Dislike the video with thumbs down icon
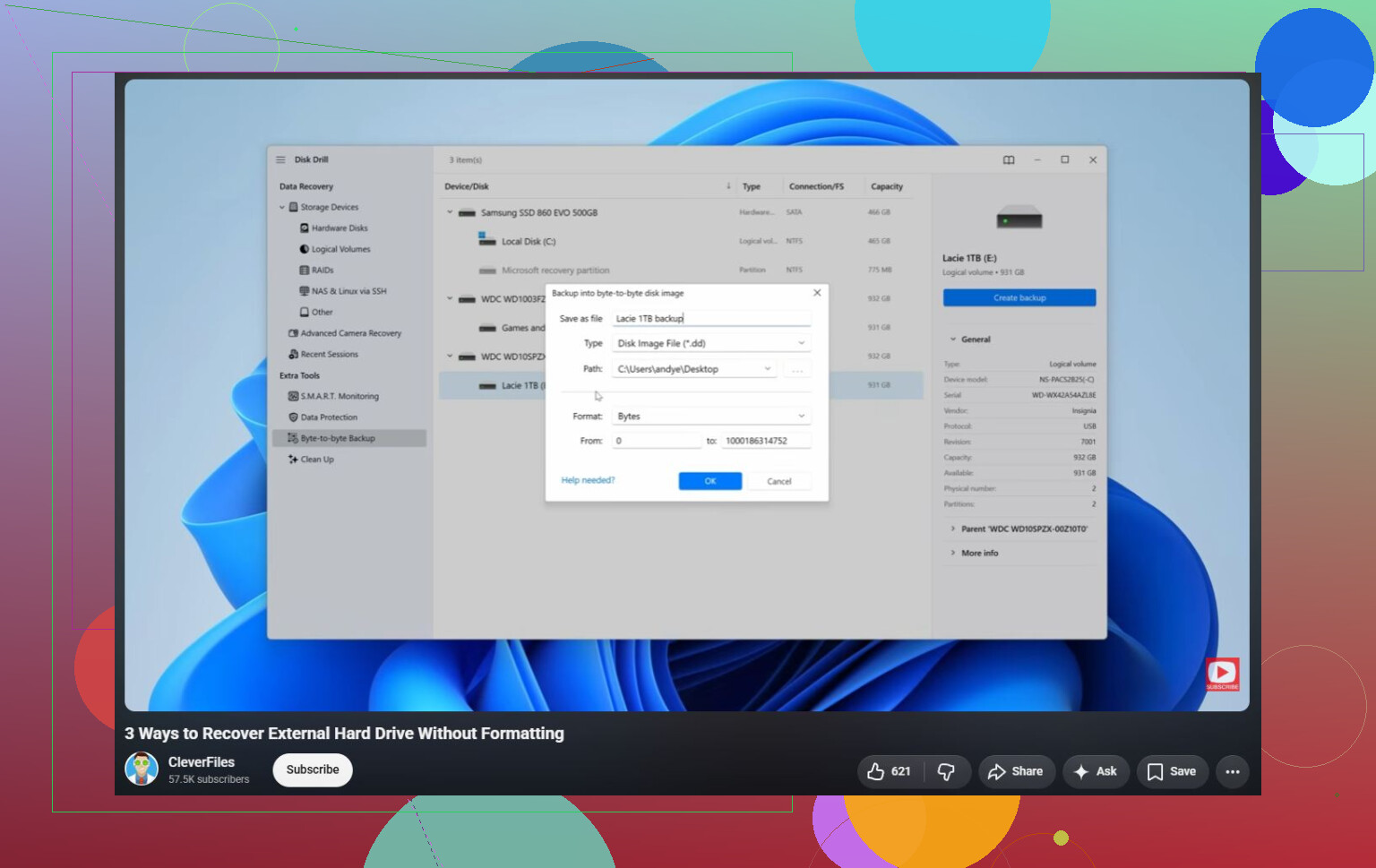1376x868 pixels. [947, 771]
